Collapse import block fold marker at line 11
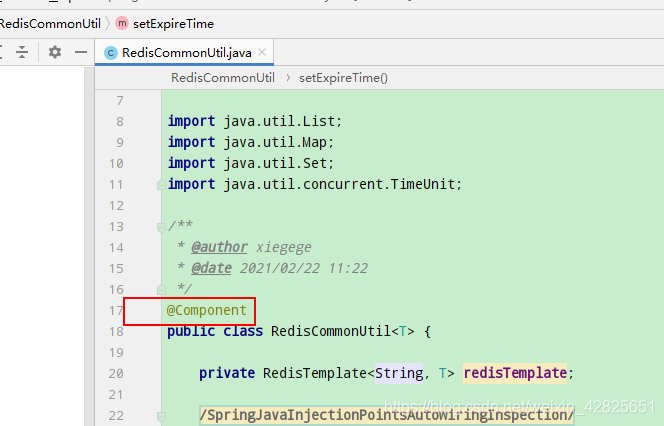The width and height of the screenshot is (664, 426). click(x=161, y=185)
